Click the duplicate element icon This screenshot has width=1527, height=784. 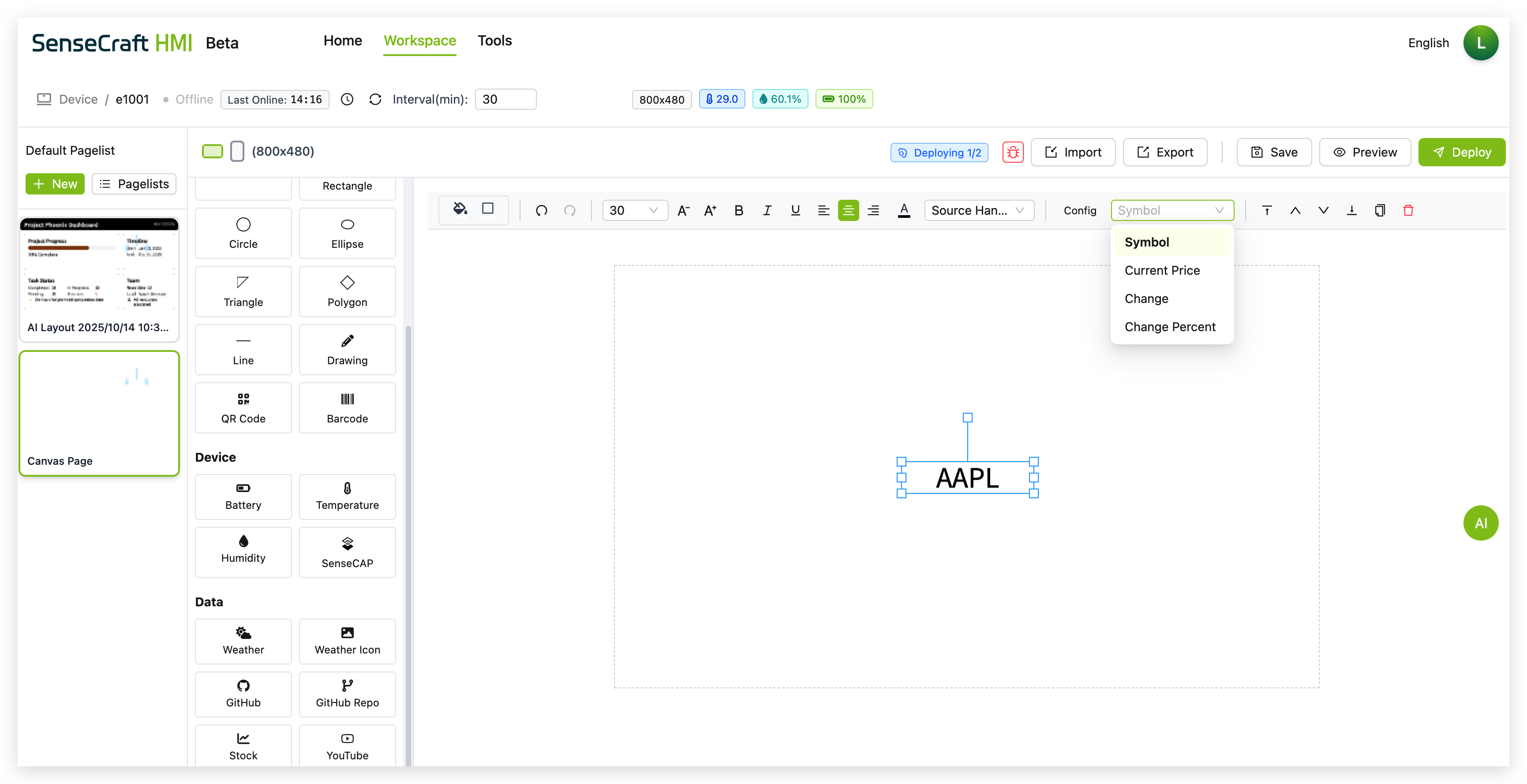pos(1379,210)
